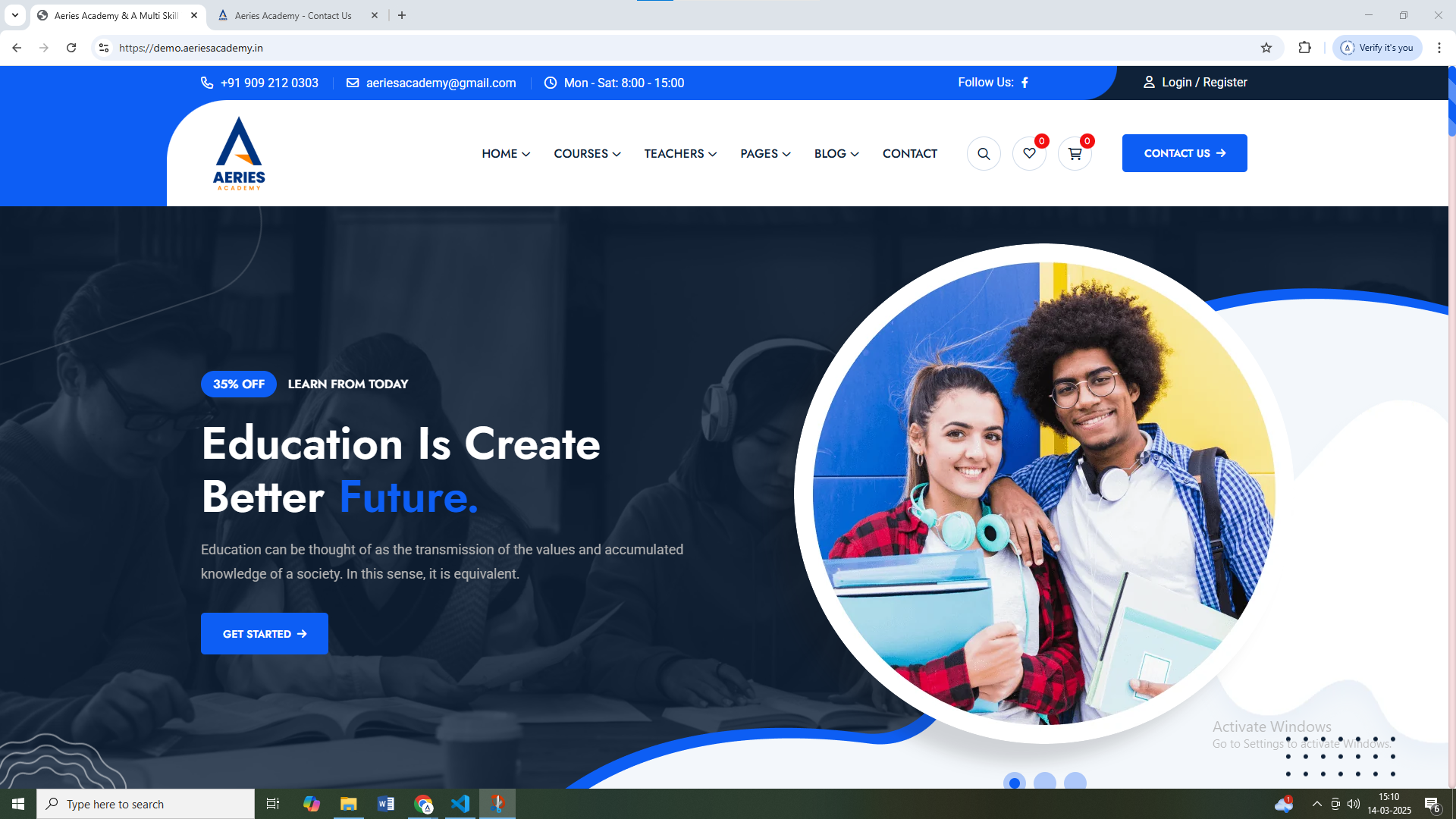Screen dimensions: 1456x819
Task: Switch to Aeries Academy - Contact Us tab
Action: click(293, 15)
